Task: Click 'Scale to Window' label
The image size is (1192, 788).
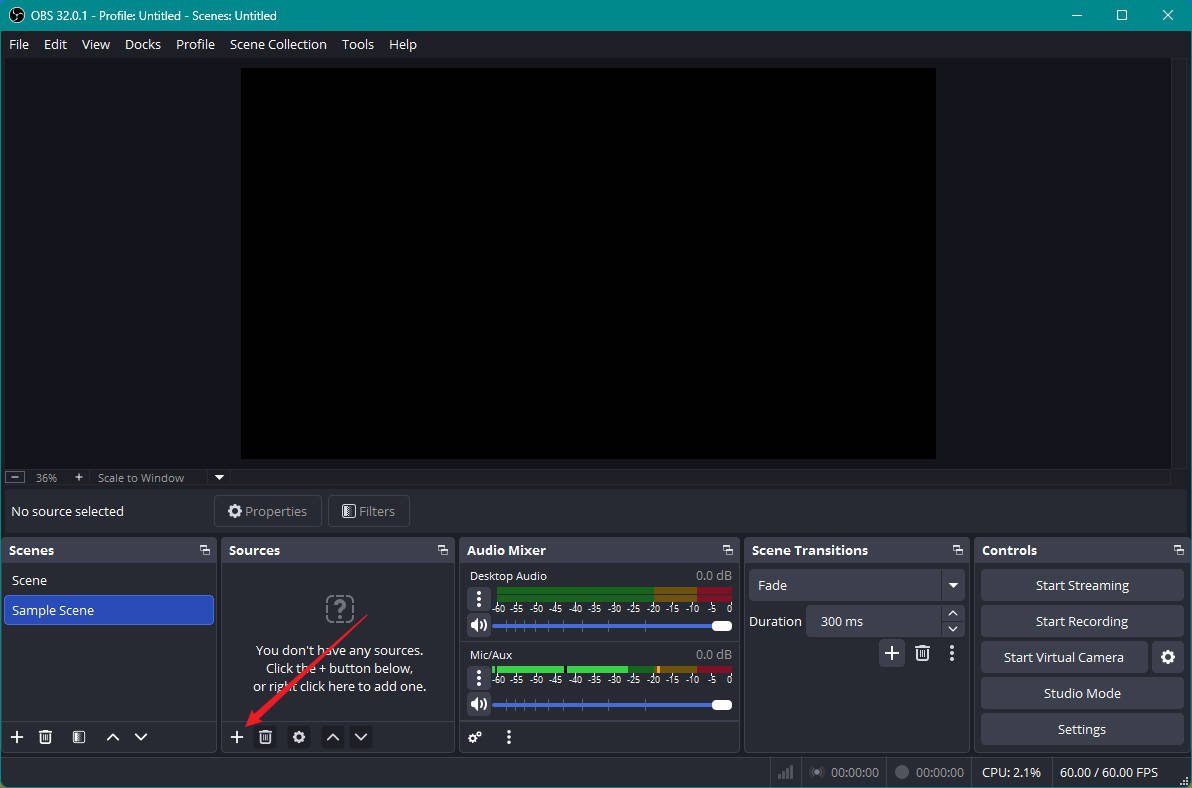Action: click(x=141, y=478)
